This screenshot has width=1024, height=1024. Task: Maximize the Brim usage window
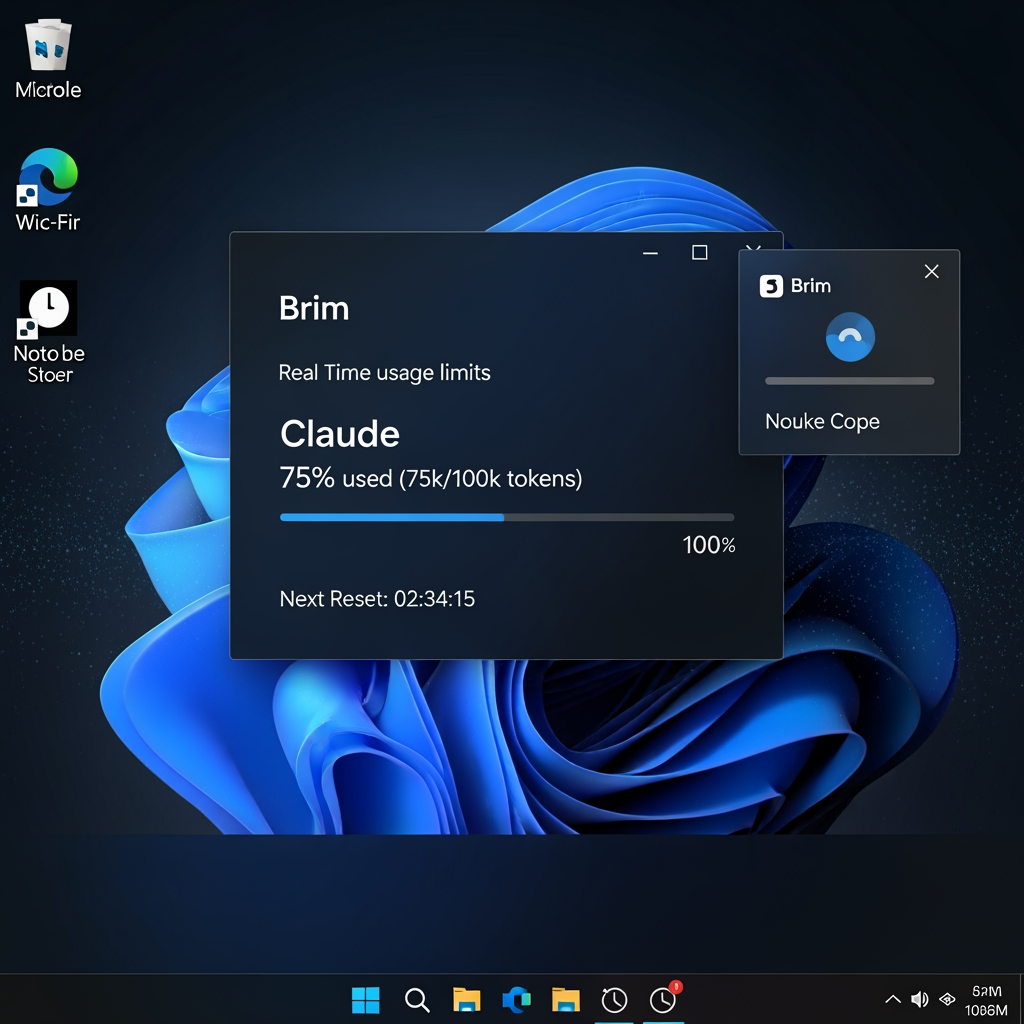[x=699, y=253]
